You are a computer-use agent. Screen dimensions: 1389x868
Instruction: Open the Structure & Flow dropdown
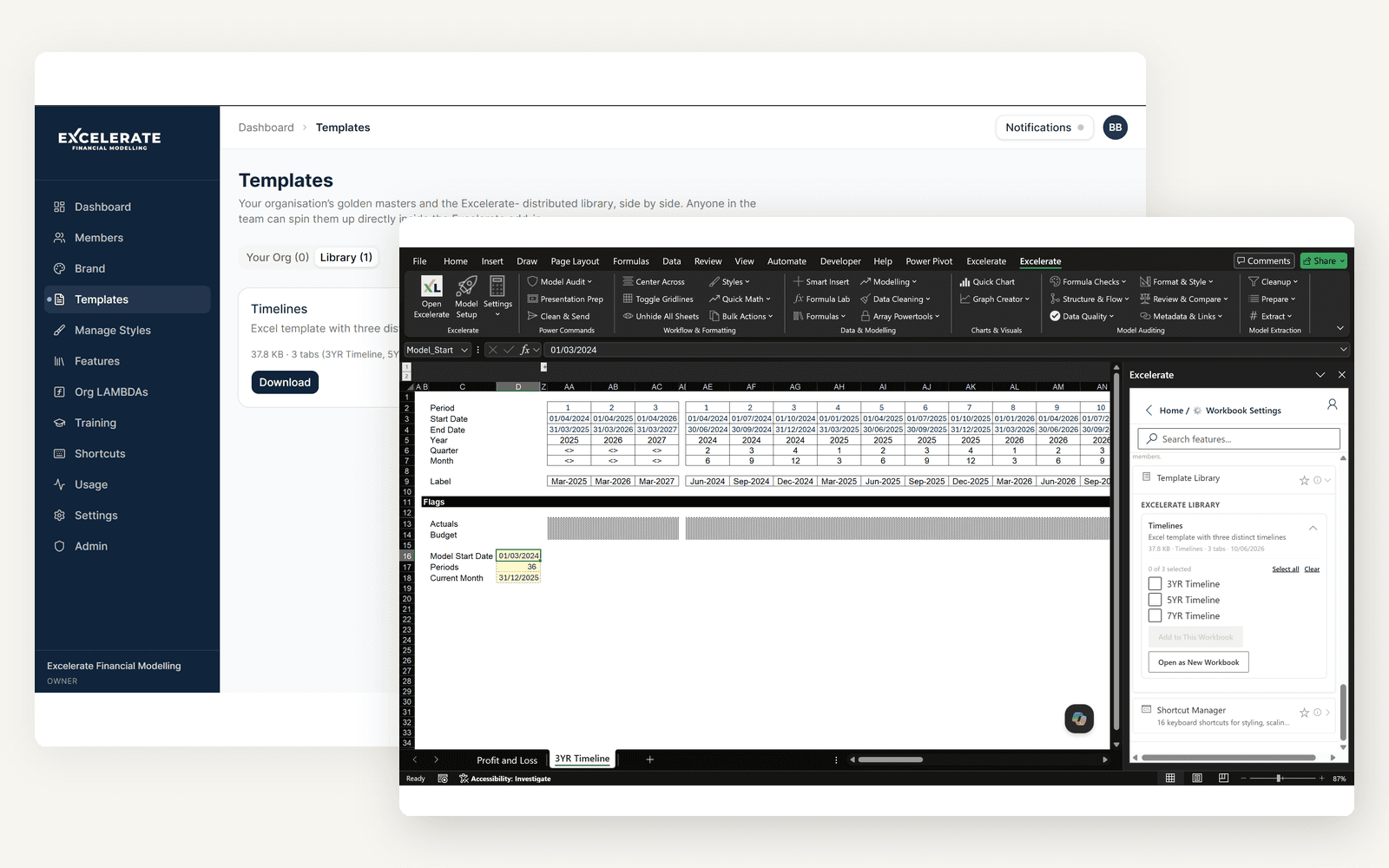(1089, 299)
